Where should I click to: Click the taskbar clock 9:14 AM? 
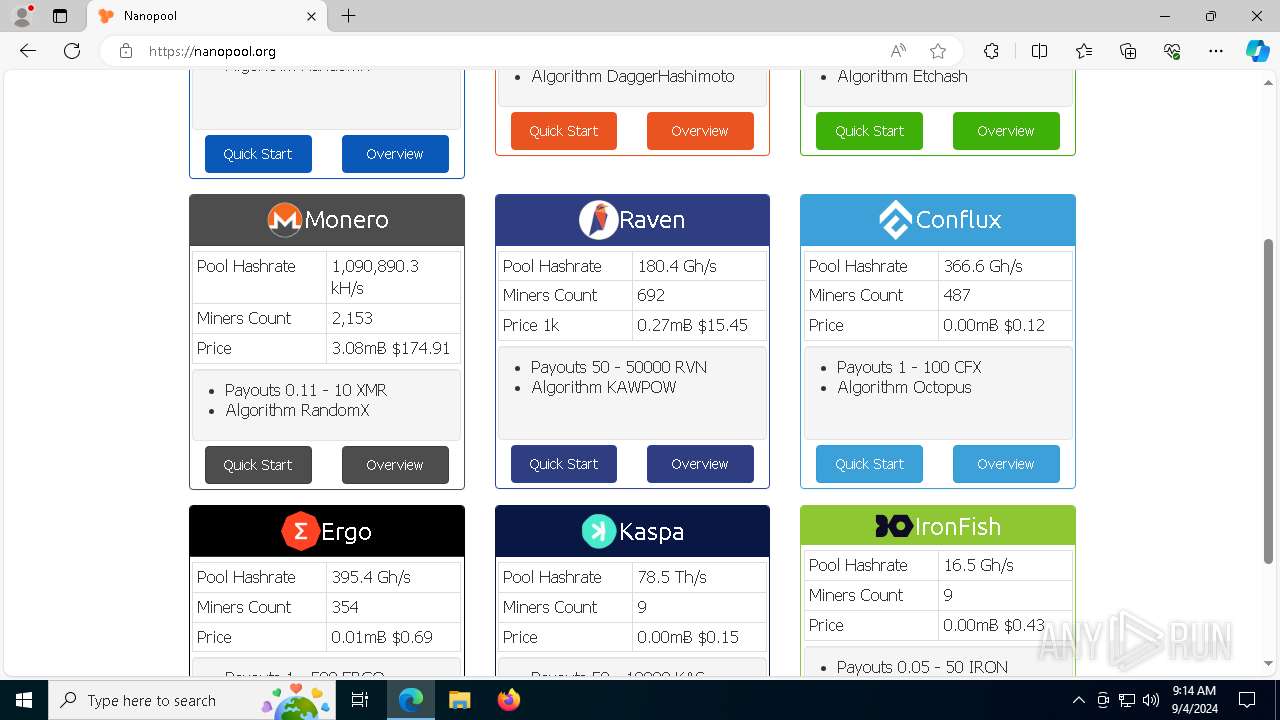1194,690
